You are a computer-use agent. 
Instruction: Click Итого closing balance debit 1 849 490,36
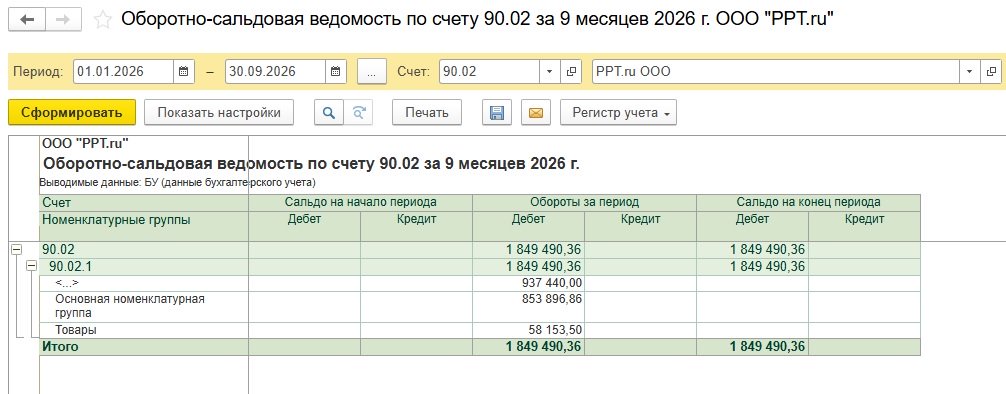[x=767, y=347]
